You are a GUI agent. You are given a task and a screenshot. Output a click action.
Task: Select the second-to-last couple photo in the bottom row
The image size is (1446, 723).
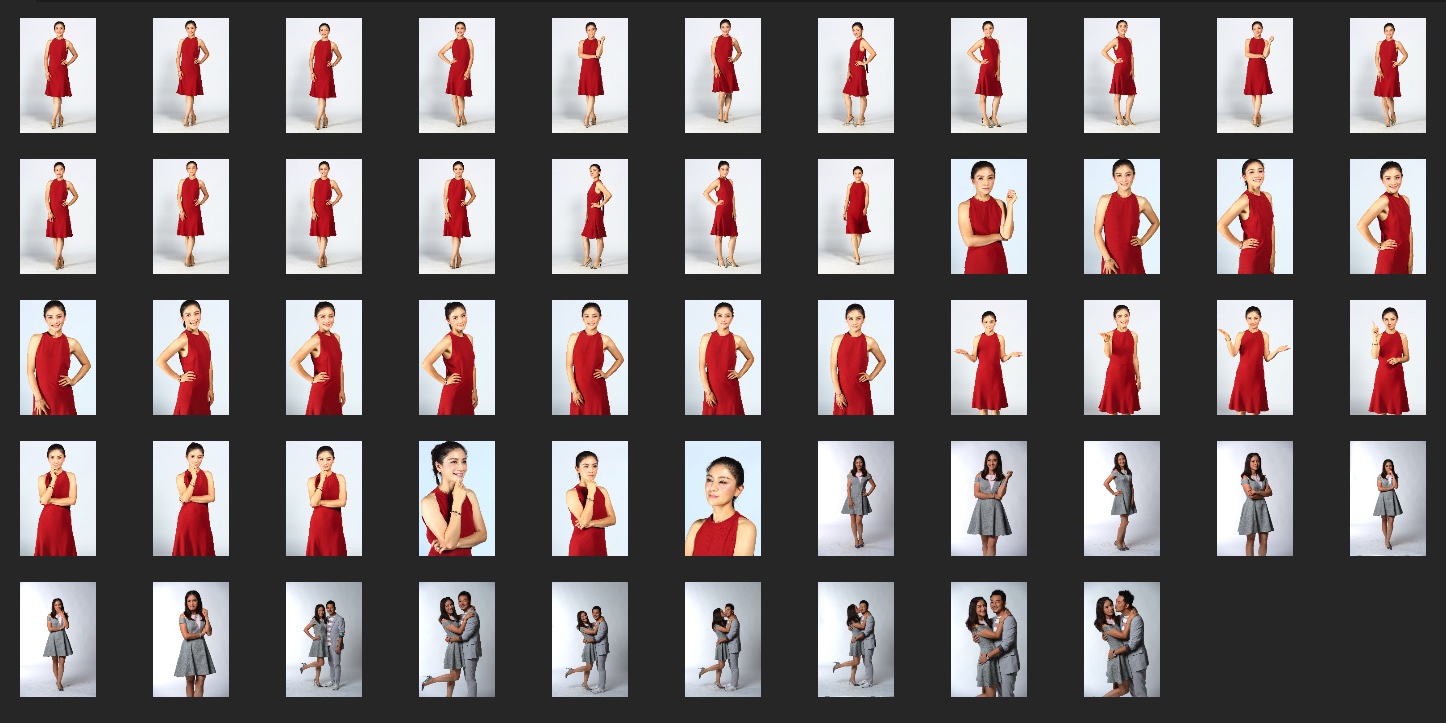(988, 640)
